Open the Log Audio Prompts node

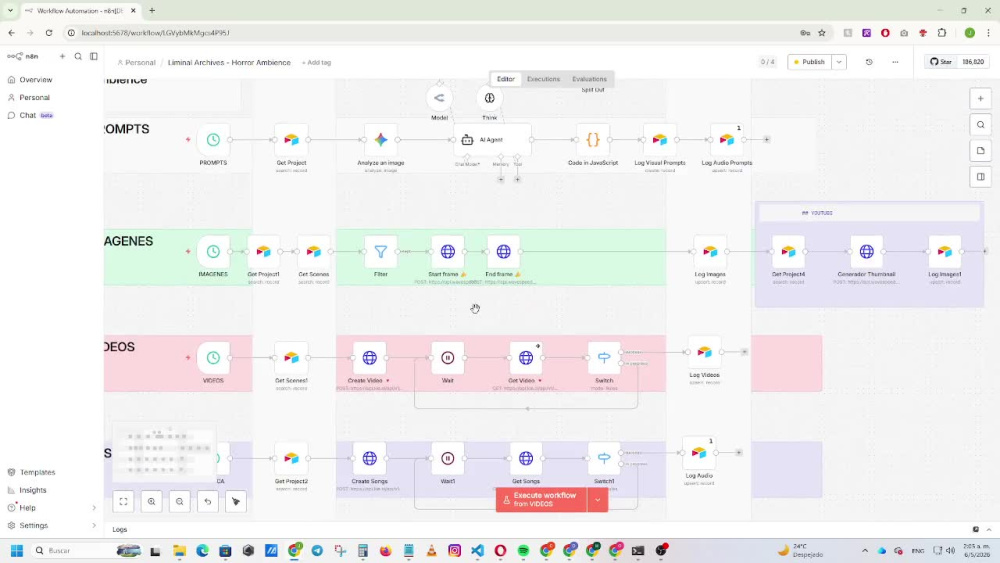[x=726, y=140]
